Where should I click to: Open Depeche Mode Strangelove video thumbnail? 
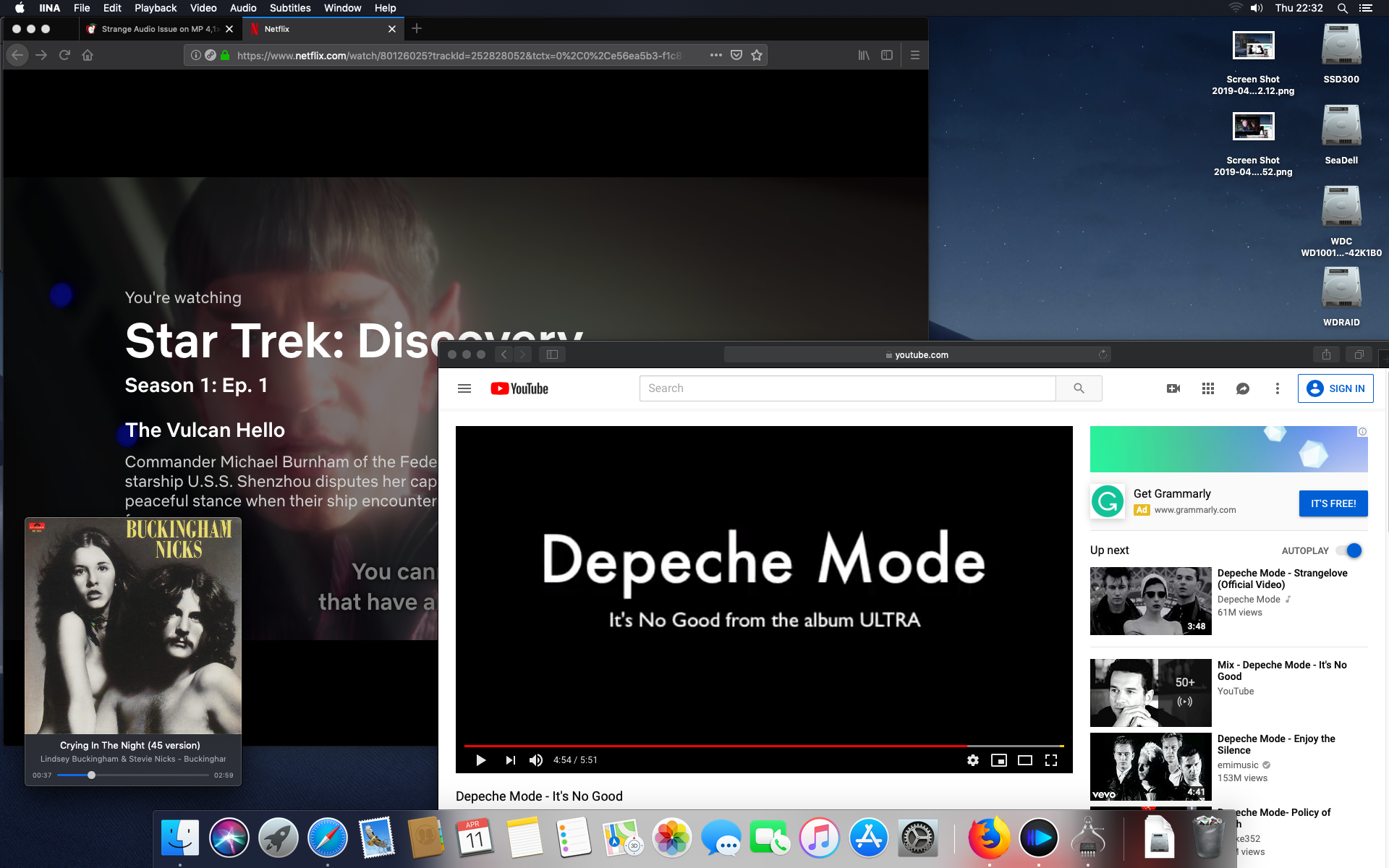(x=1150, y=601)
